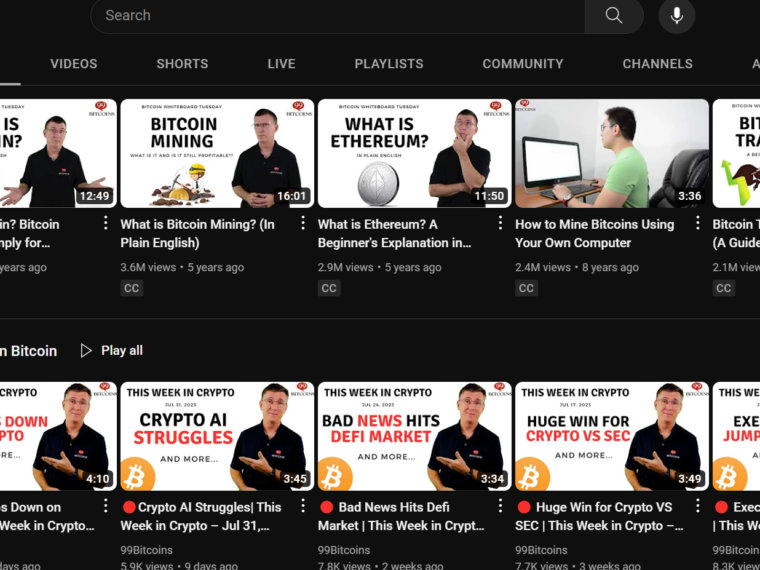
Task: Focus the Search input field
Action: click(337, 16)
